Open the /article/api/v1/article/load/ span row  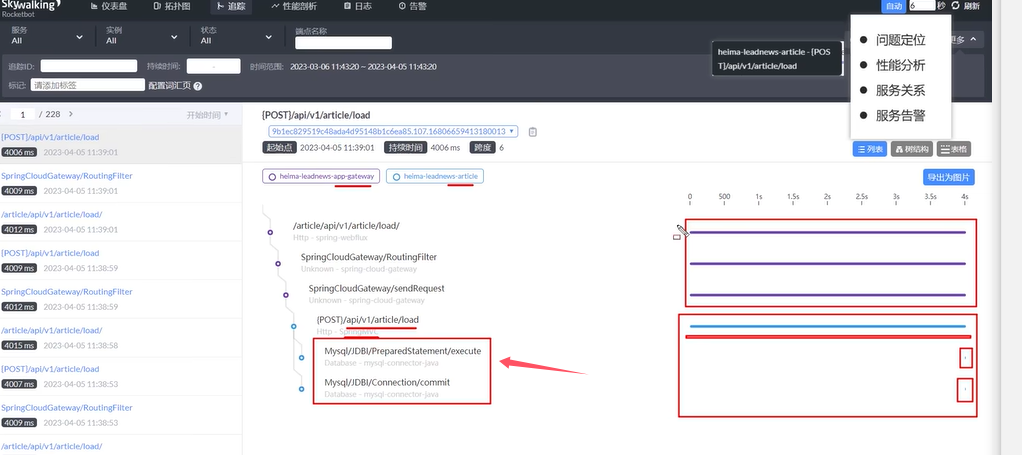click(x=346, y=231)
